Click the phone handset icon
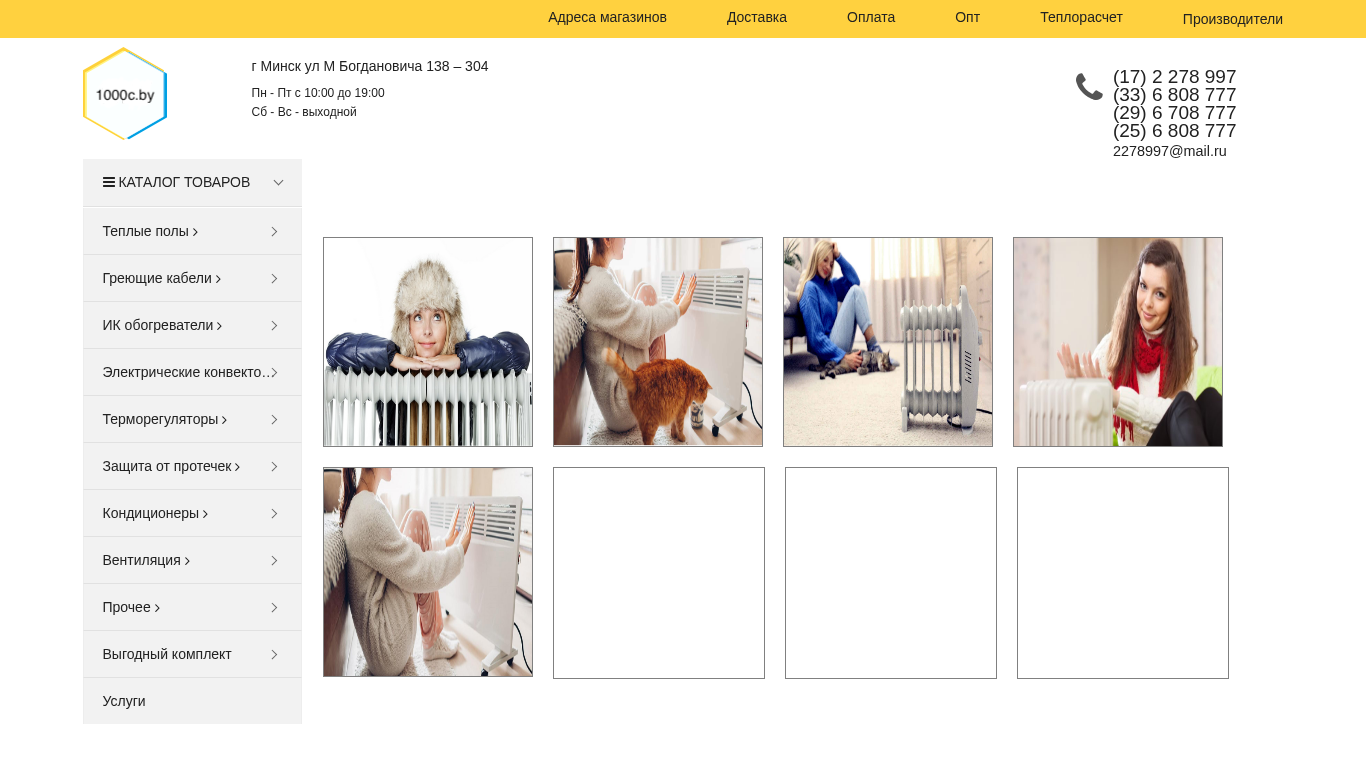 1089,87
